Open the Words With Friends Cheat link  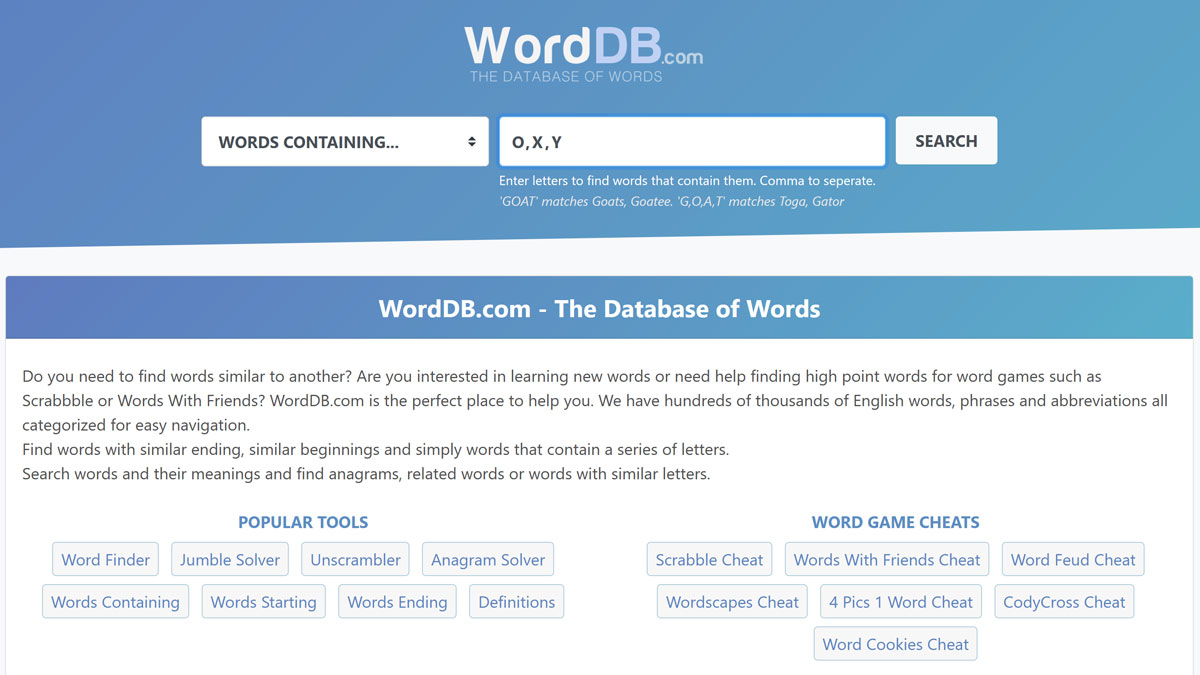pos(887,560)
